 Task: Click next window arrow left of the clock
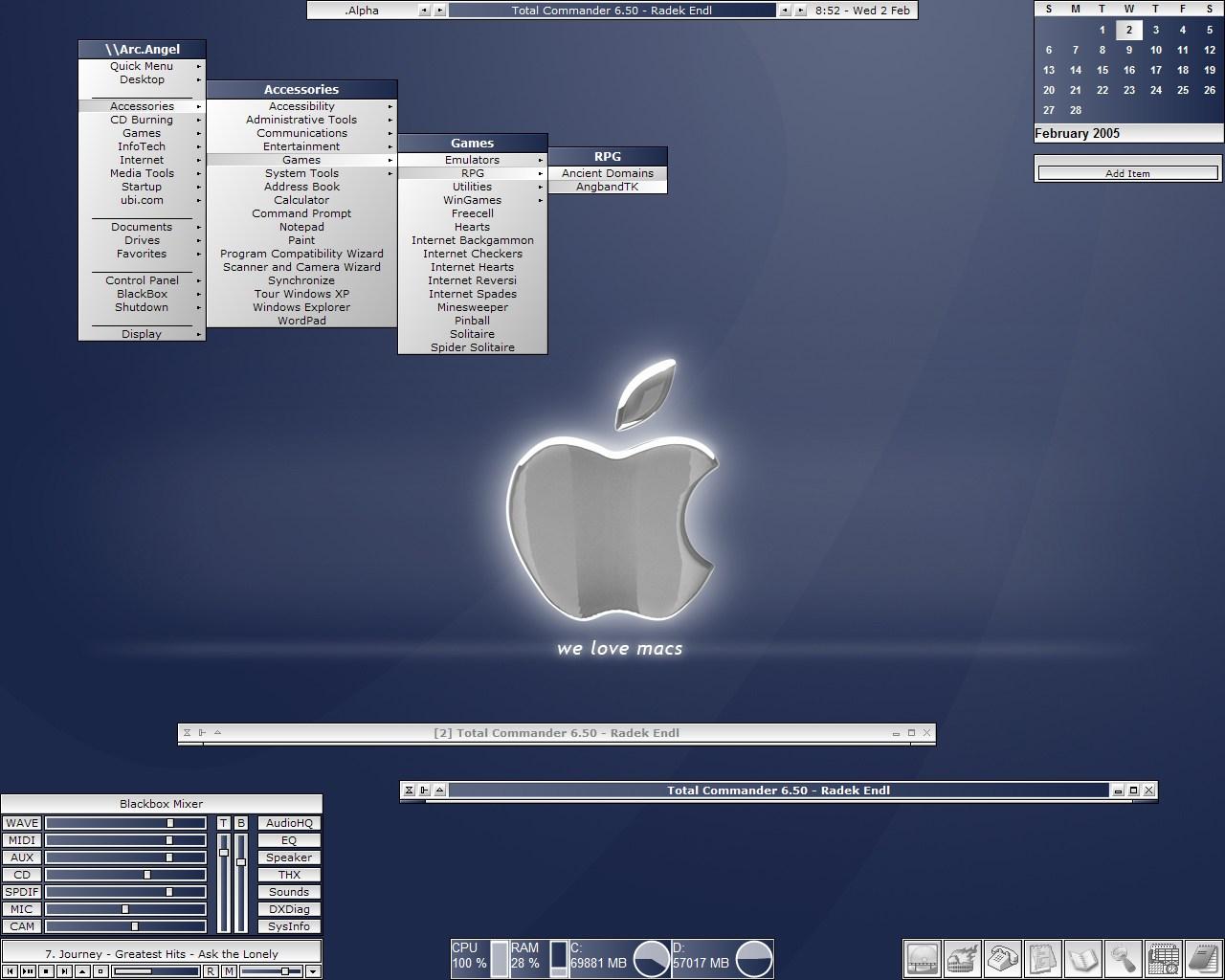pyautogui.click(x=800, y=11)
